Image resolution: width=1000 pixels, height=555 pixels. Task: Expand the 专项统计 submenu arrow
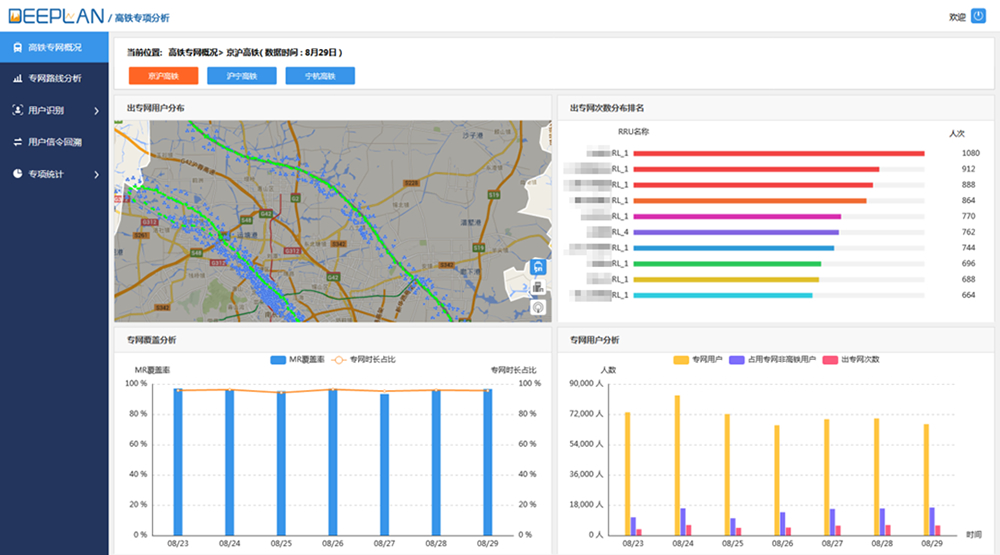pyautogui.click(x=96, y=174)
